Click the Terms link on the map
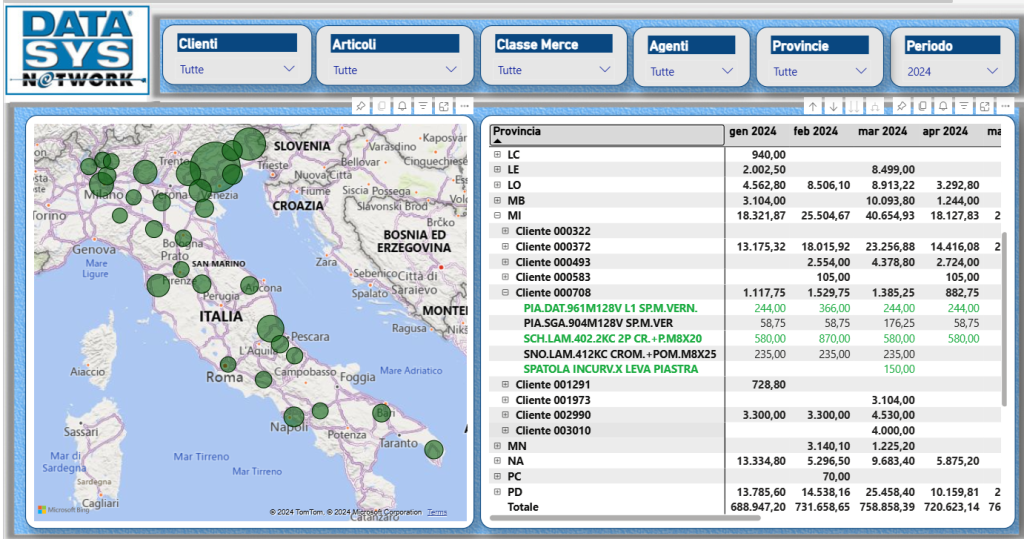 click(437, 512)
